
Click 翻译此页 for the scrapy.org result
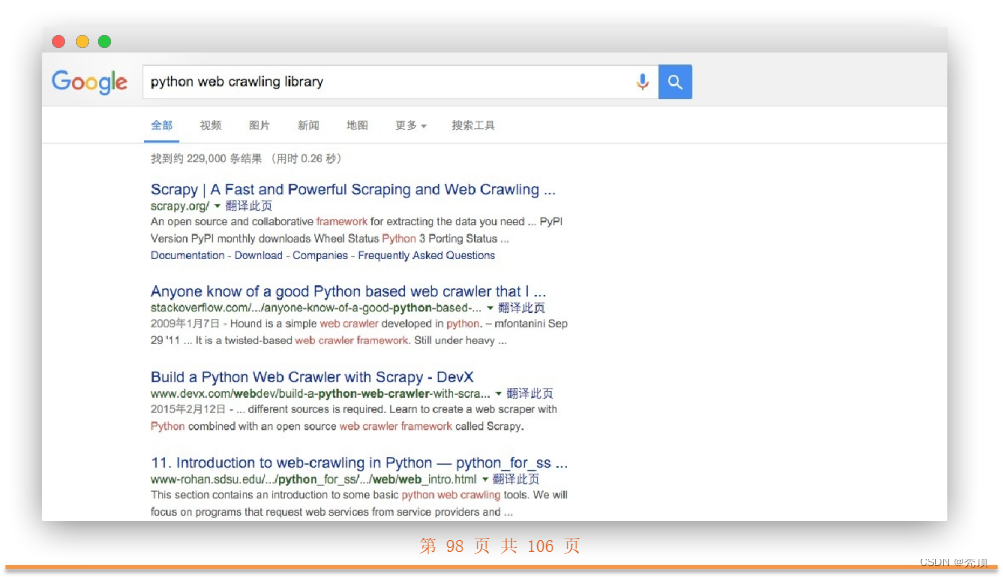(249, 206)
